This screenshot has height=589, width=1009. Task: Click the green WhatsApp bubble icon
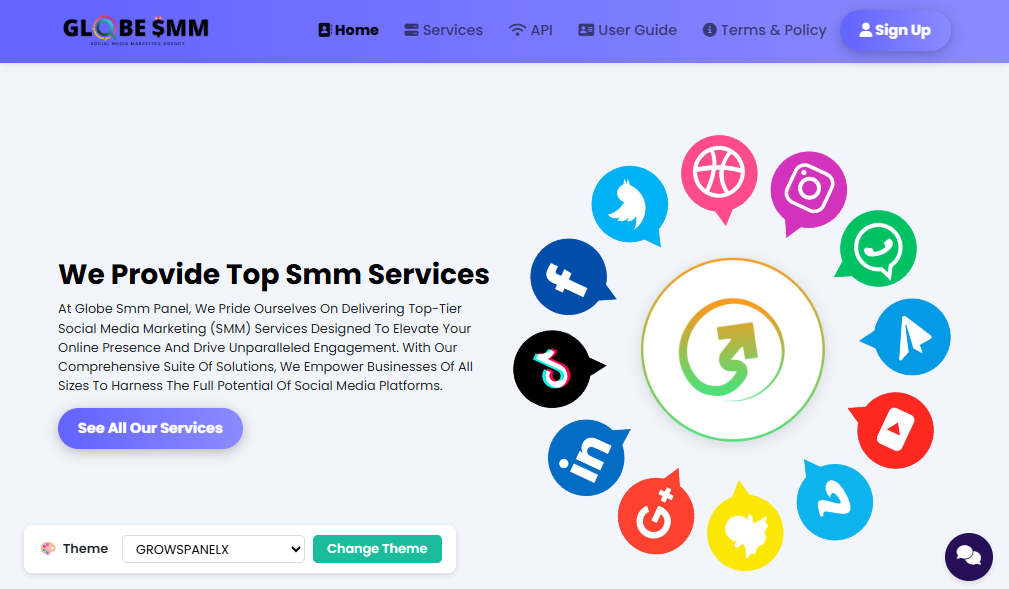(x=878, y=250)
